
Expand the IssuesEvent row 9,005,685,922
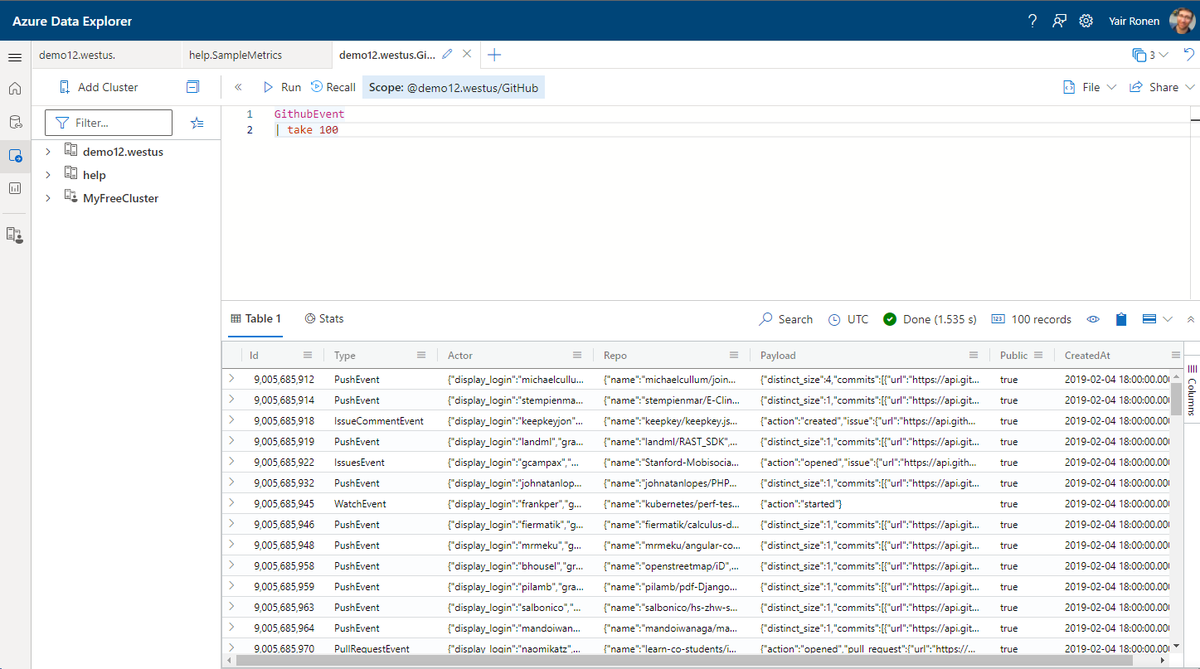(x=232, y=462)
